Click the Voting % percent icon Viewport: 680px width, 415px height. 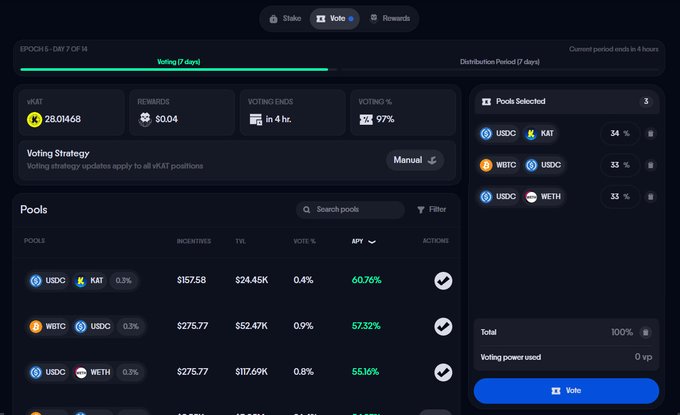click(366, 119)
